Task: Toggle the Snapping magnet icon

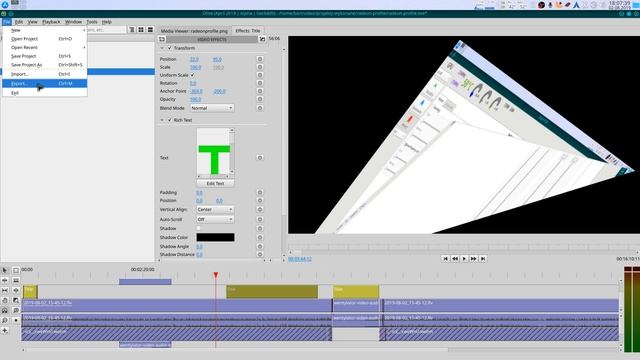Action: click(4, 310)
